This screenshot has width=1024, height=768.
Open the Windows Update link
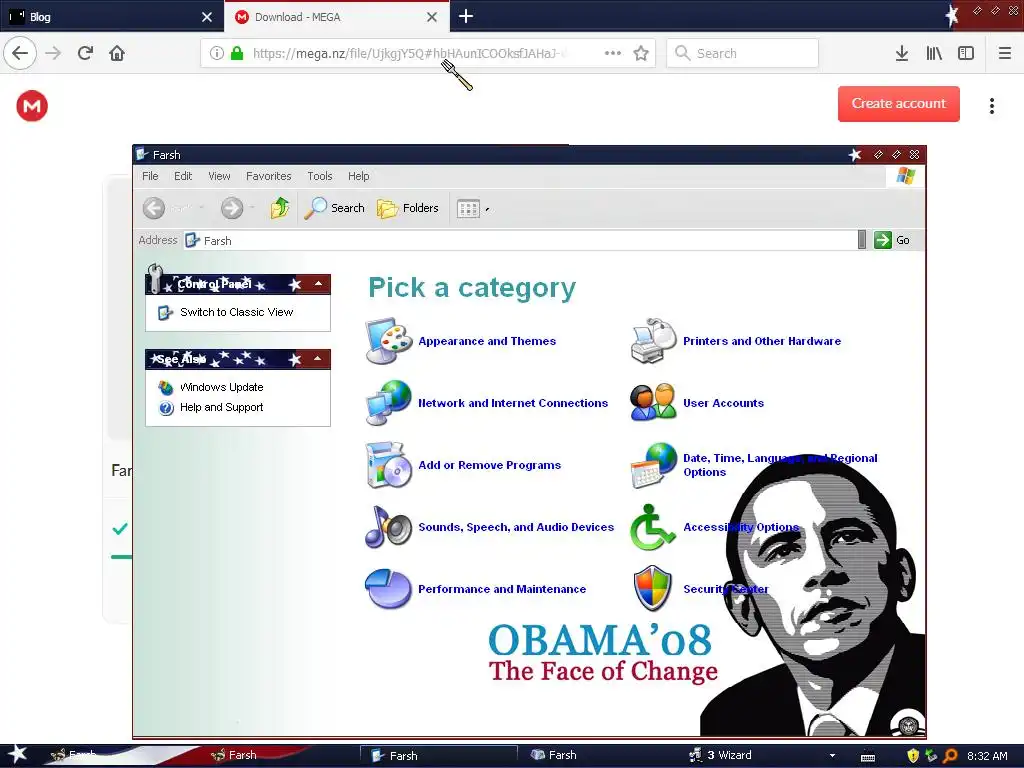221,387
